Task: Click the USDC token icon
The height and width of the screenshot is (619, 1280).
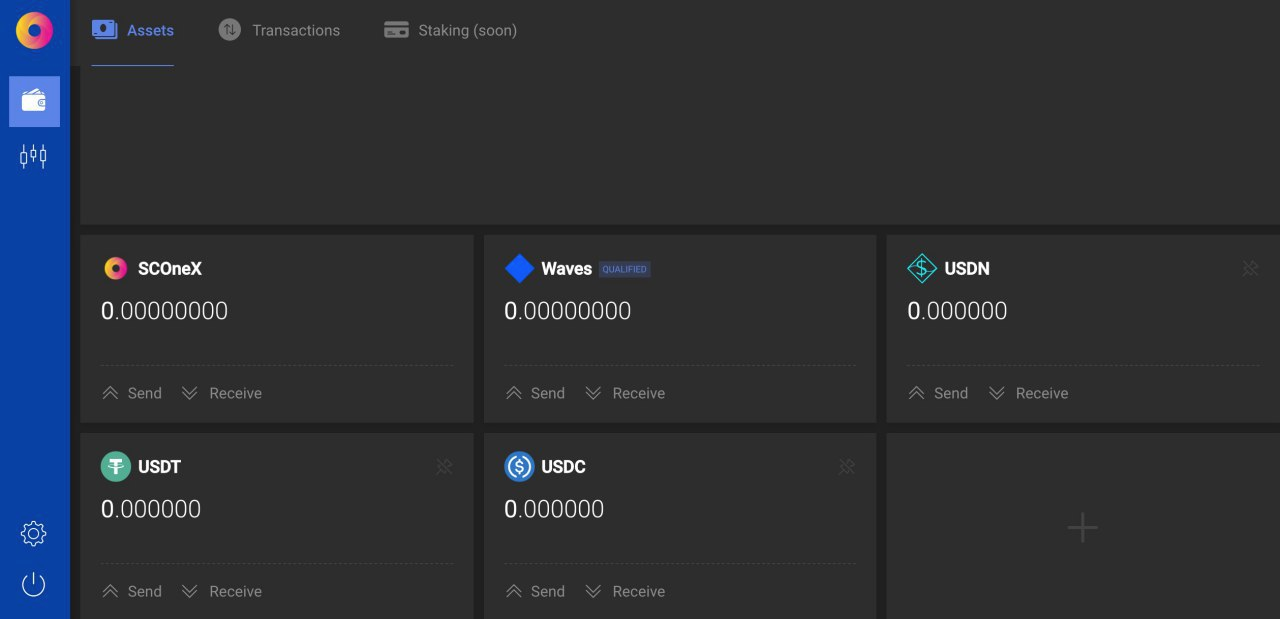Action: tap(519, 466)
